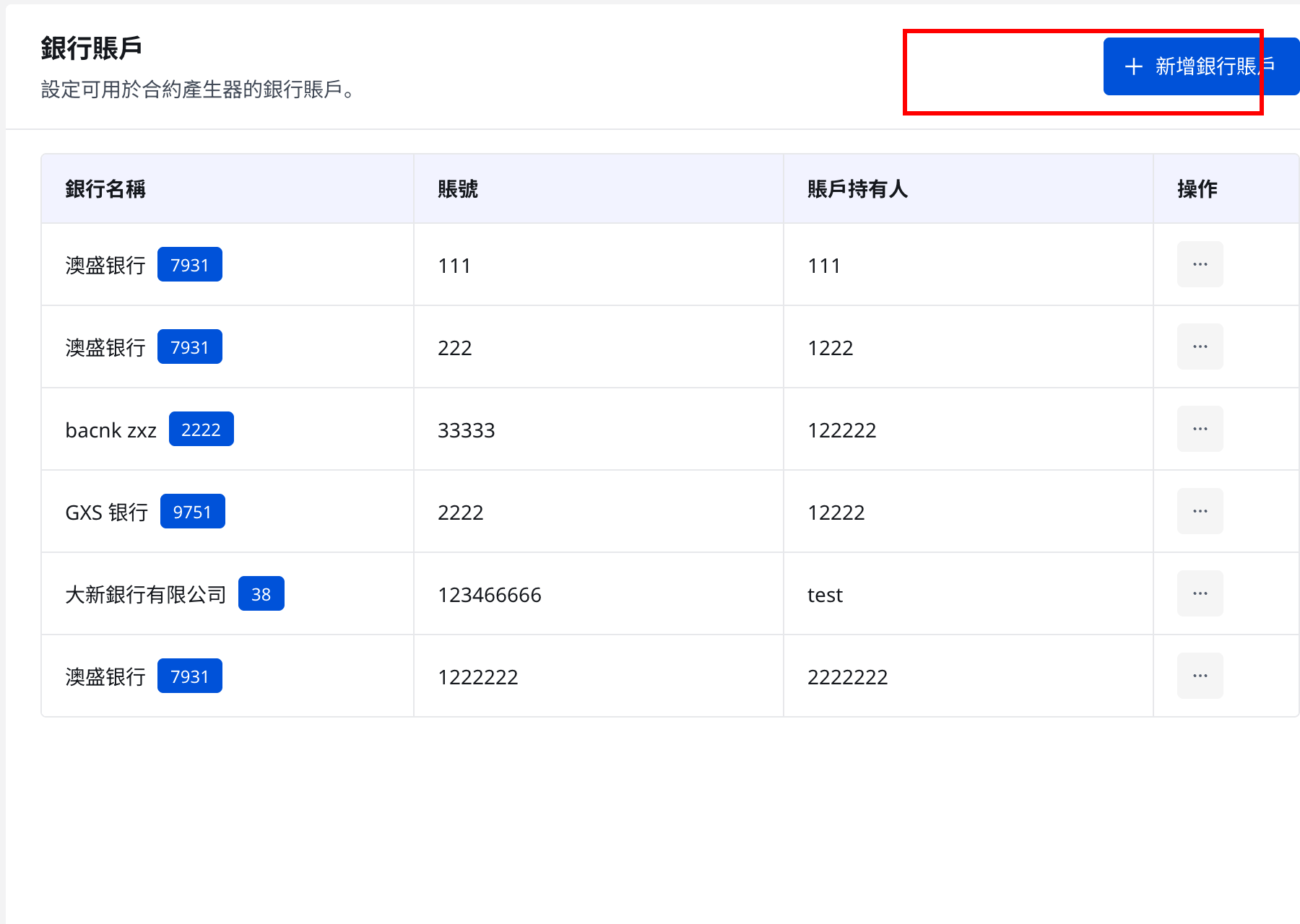Click the 新增銀行賬戶 add button

point(1201,66)
